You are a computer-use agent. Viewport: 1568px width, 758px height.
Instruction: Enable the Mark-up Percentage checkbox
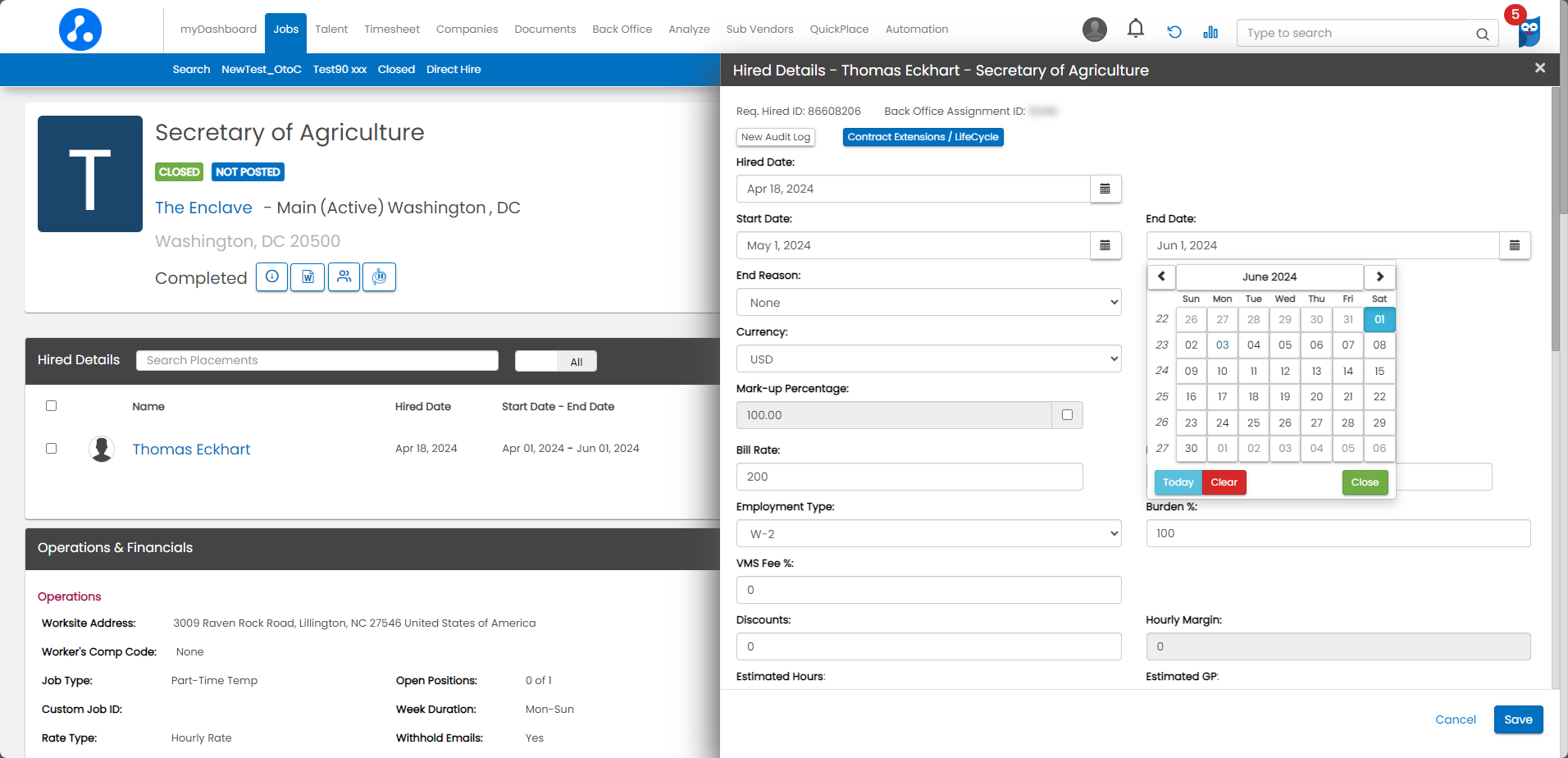pos(1067,415)
